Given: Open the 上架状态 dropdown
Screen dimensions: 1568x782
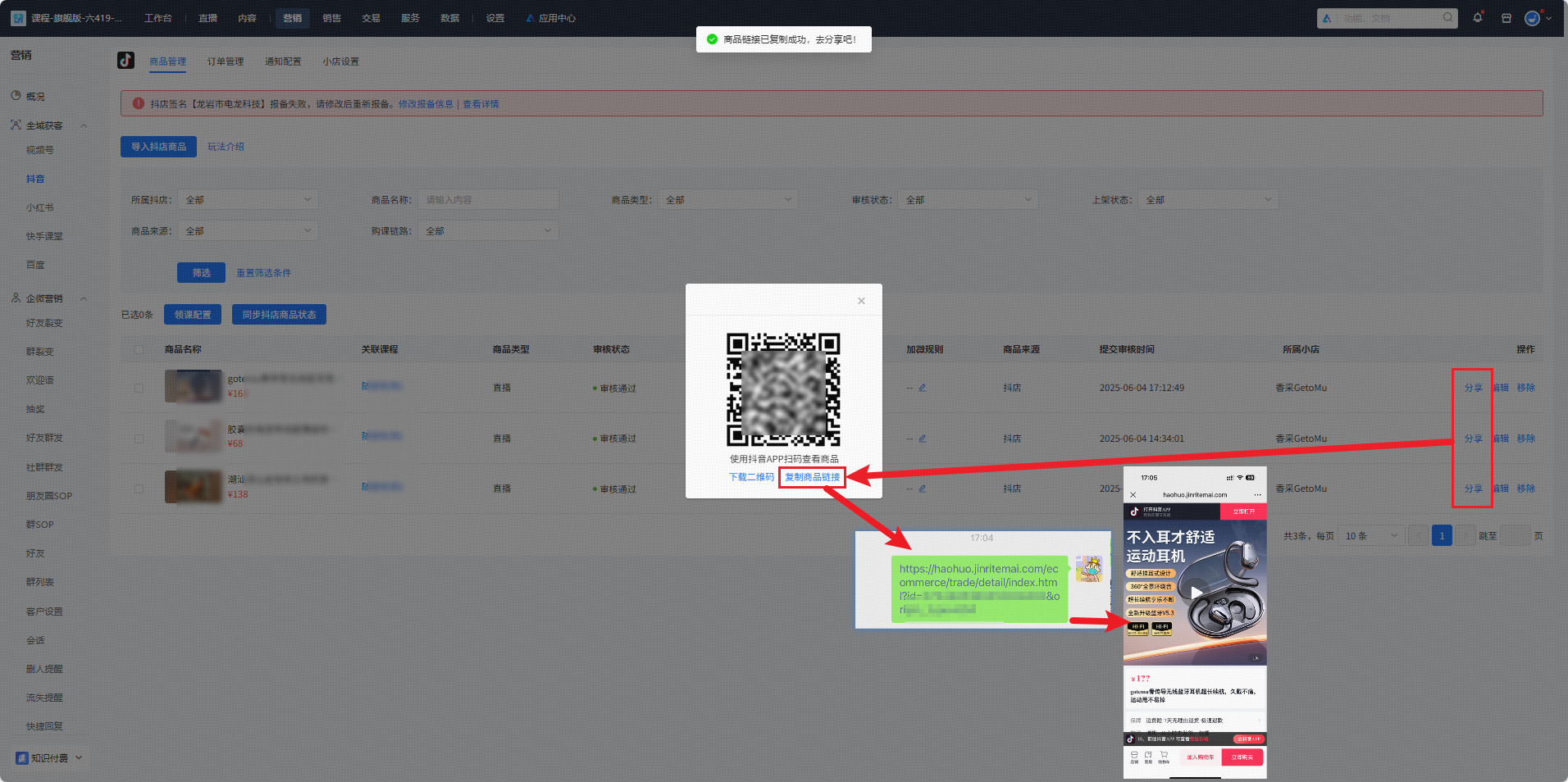Looking at the screenshot, I should (1208, 200).
